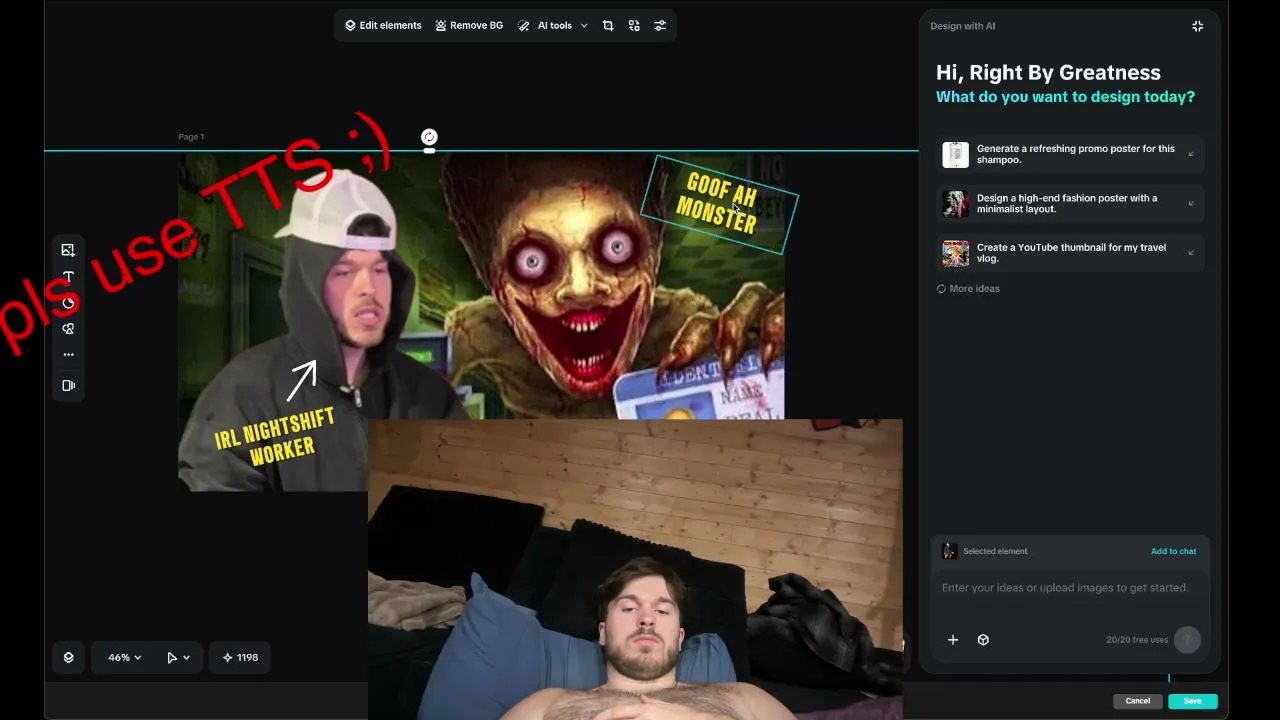
Task: Select the GOOF AH MONSTER text box
Action: 719,204
